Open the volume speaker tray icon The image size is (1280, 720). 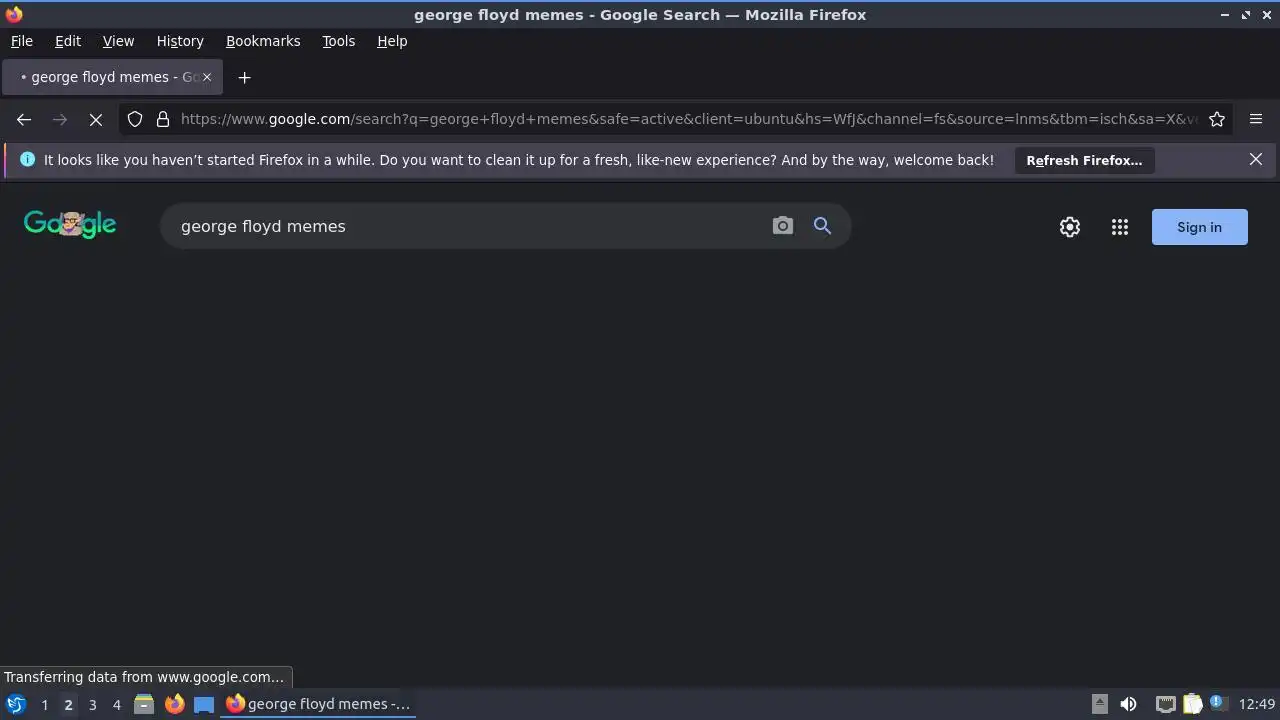point(1128,704)
